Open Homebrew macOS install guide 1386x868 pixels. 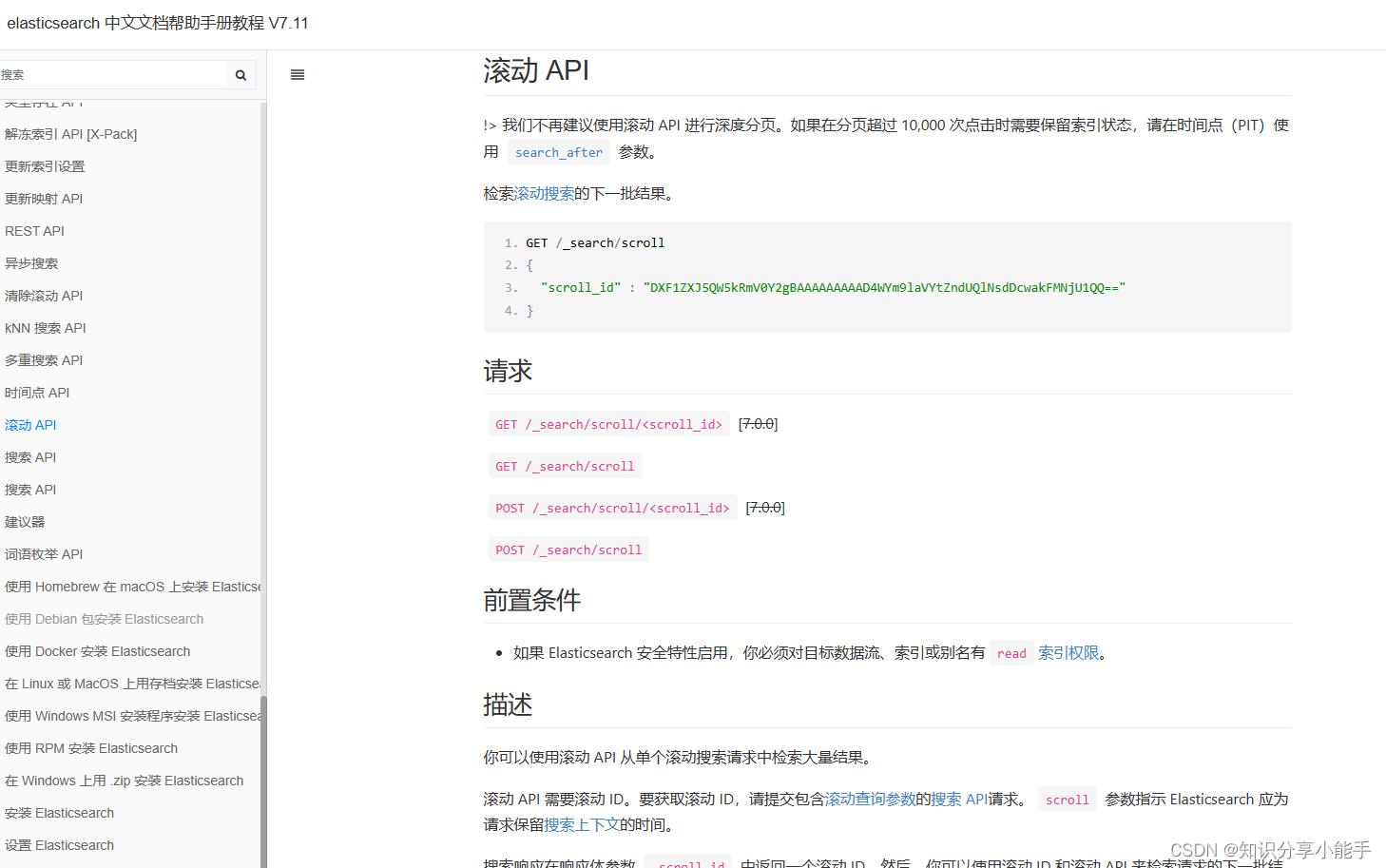click(132, 587)
